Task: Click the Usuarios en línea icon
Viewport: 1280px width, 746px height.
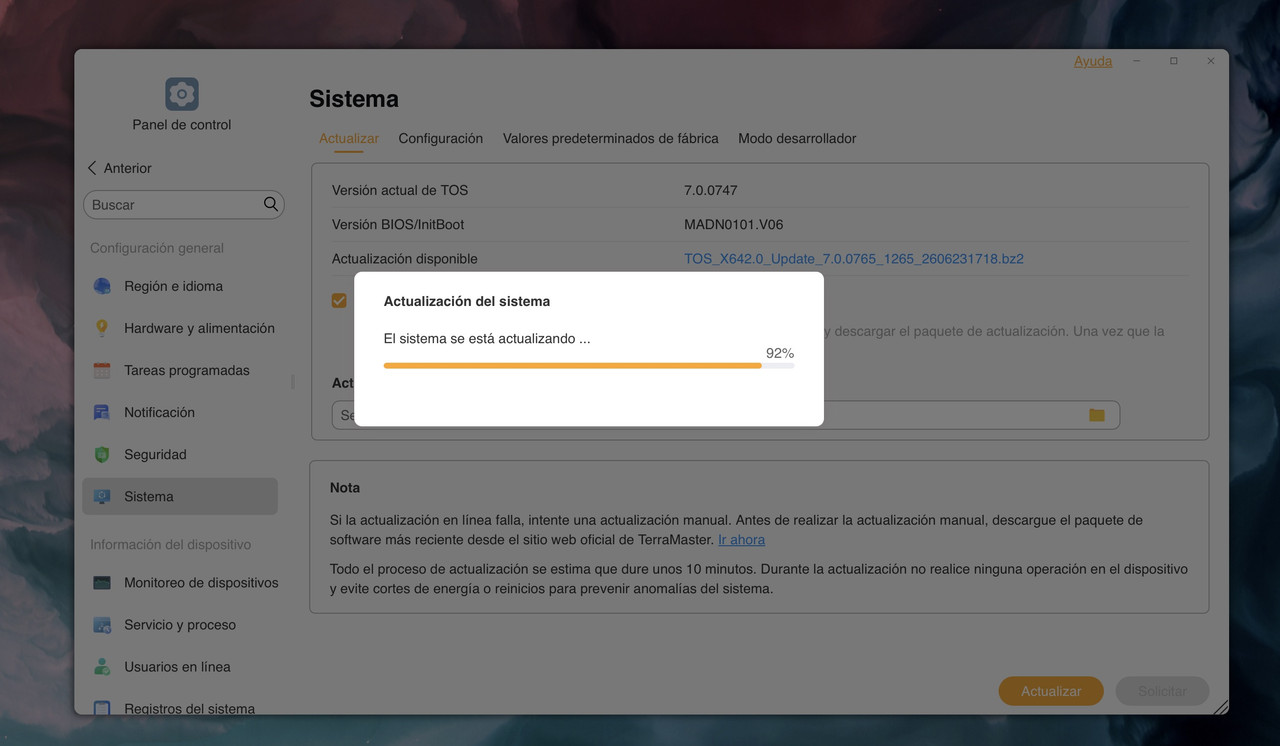Action: point(102,666)
